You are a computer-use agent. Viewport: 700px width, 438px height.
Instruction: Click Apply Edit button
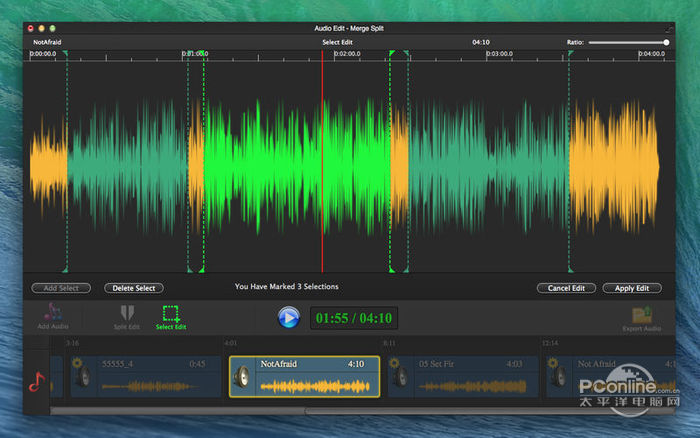tap(631, 288)
